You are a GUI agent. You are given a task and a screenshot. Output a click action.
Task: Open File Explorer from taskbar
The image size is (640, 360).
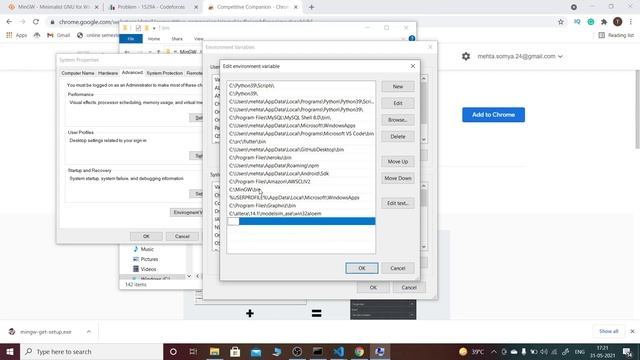pos(214,351)
